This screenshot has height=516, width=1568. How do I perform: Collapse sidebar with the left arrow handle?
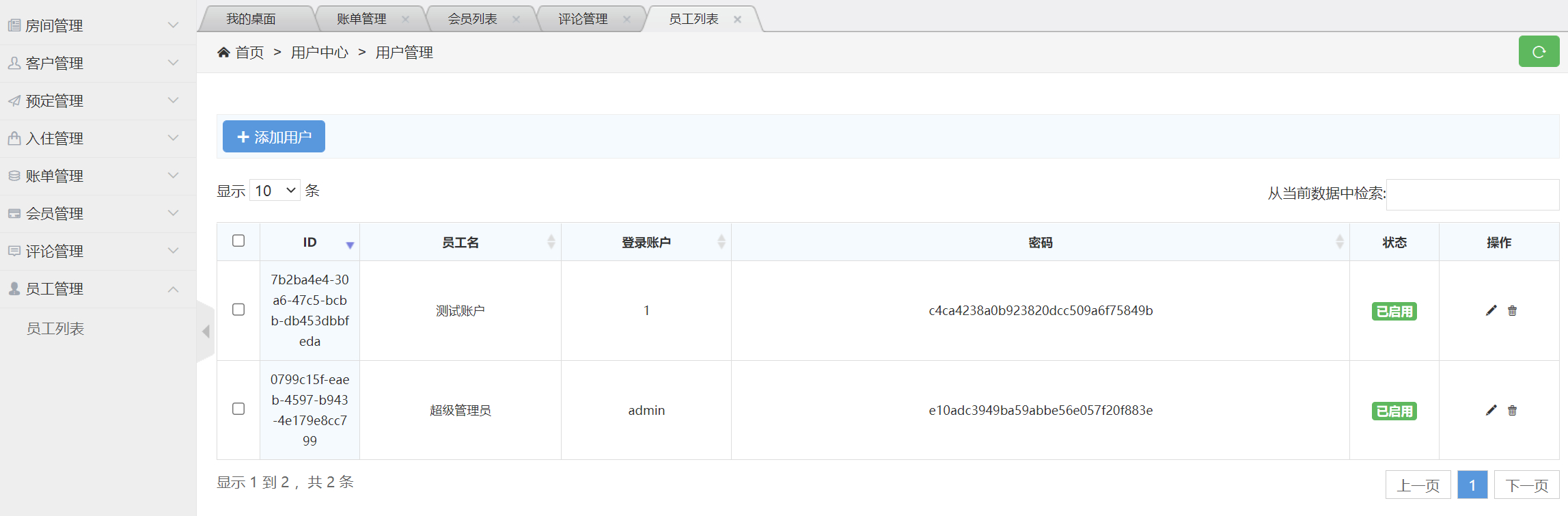click(x=206, y=331)
